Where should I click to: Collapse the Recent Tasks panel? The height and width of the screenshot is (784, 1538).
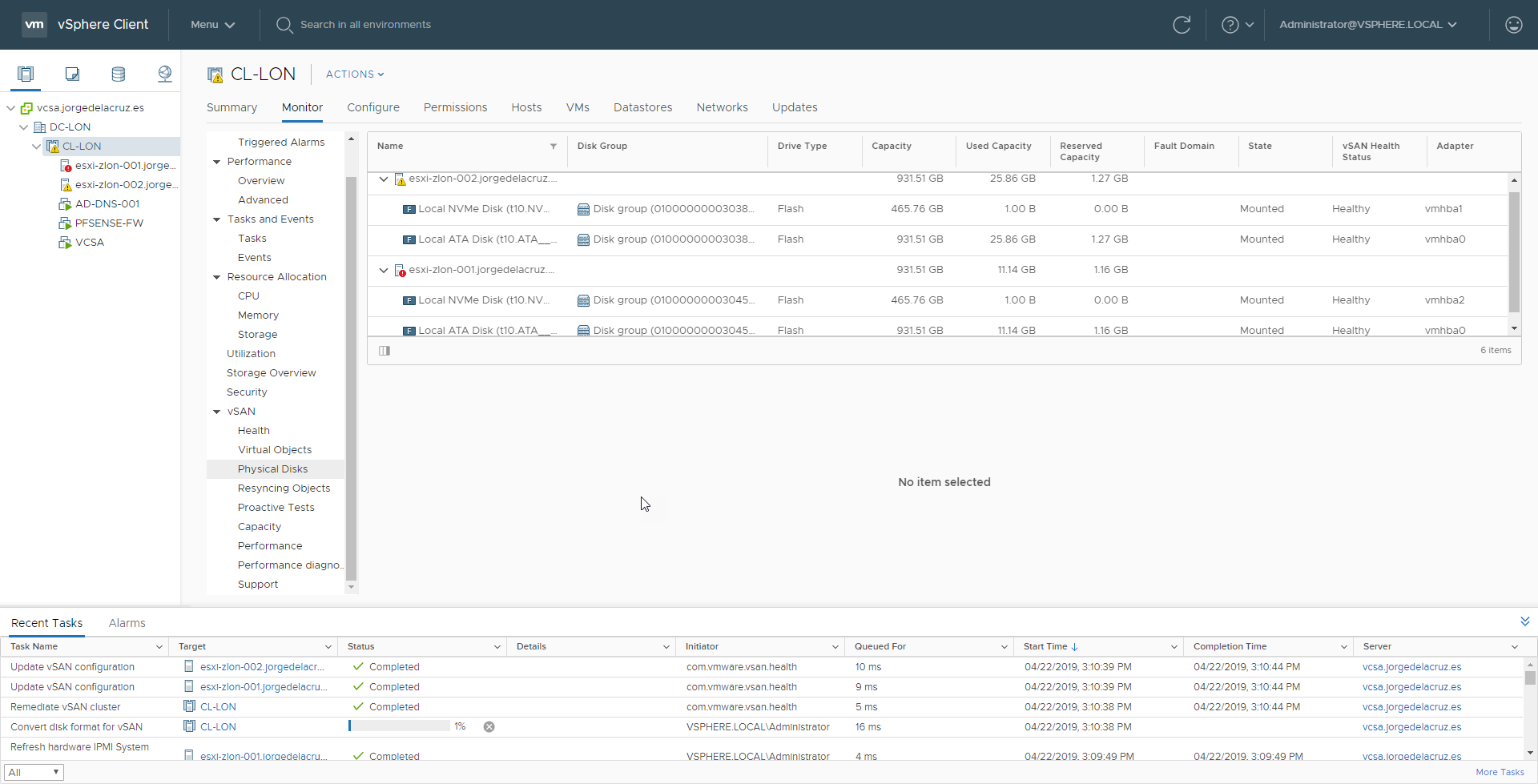coord(1525,621)
